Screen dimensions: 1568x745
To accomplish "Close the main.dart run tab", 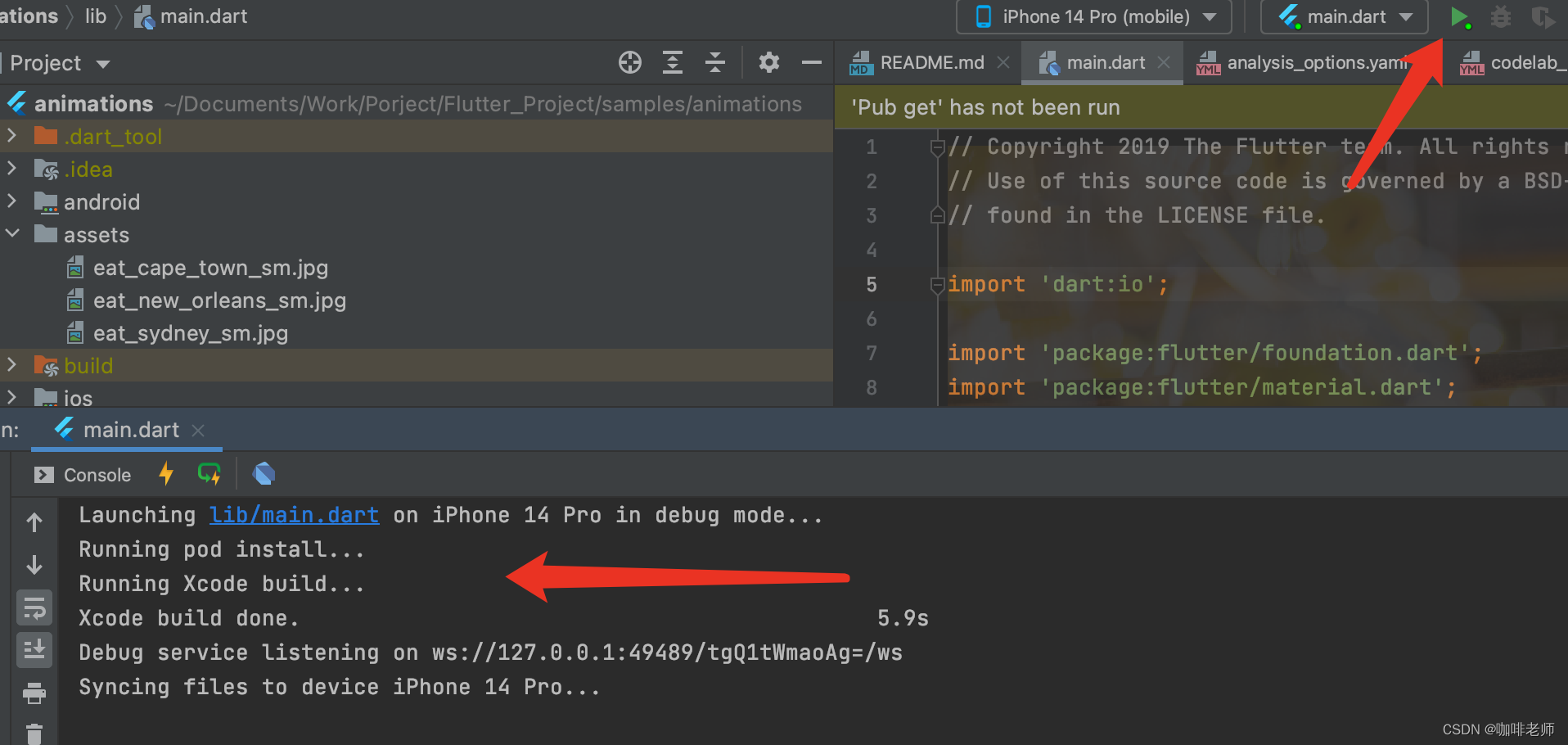I will [197, 430].
